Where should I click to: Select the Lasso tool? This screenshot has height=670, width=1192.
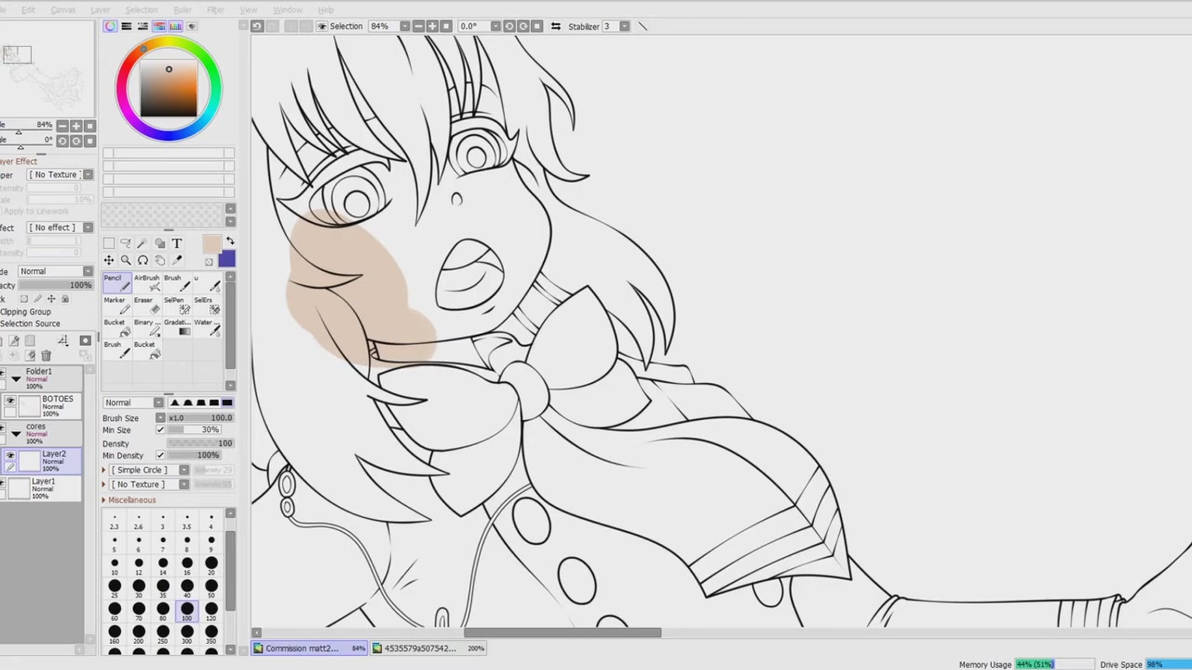(125, 243)
